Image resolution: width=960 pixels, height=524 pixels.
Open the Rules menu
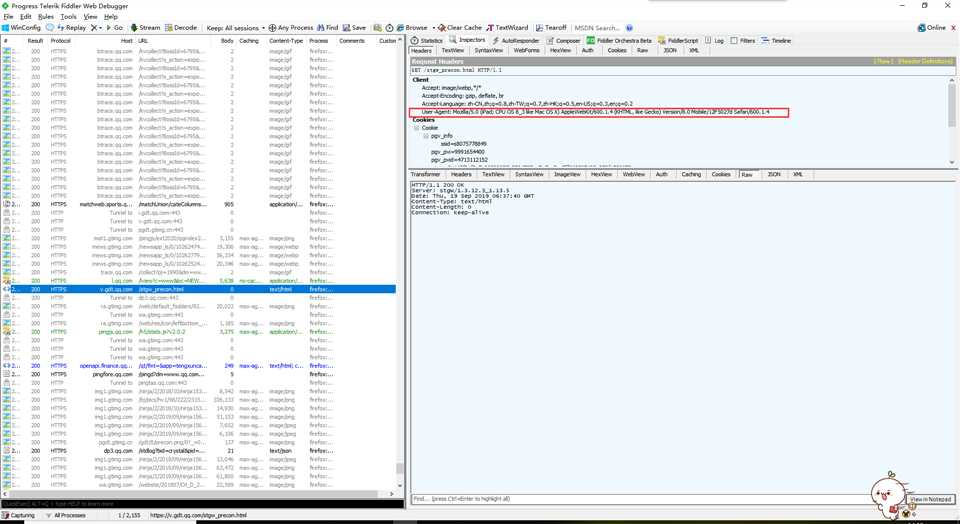click(x=46, y=17)
